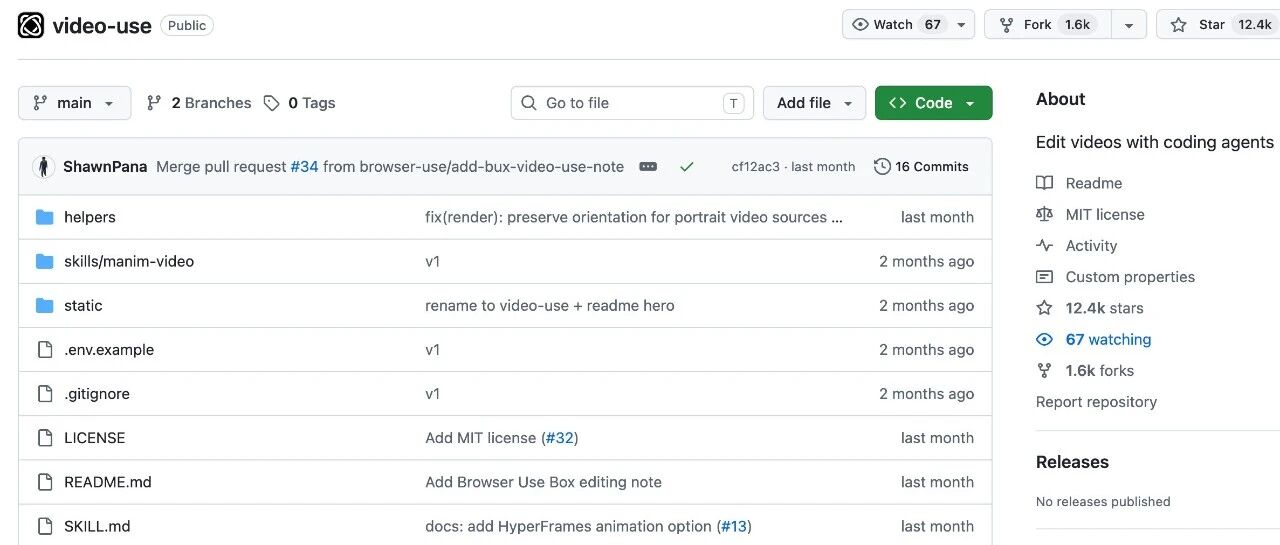Image resolution: width=1280 pixels, height=545 pixels.
Task: Open commit 'fix(render): preserve orientation' message
Action: click(634, 217)
